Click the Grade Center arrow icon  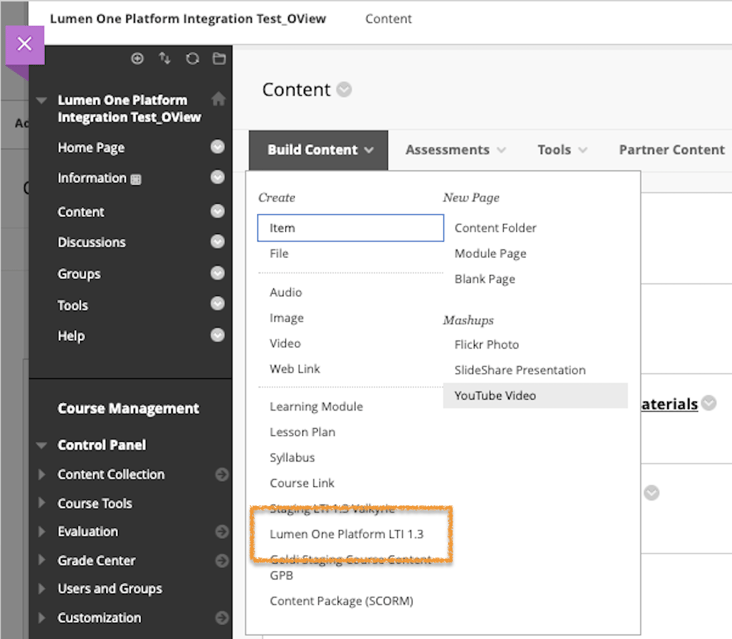[221, 561]
